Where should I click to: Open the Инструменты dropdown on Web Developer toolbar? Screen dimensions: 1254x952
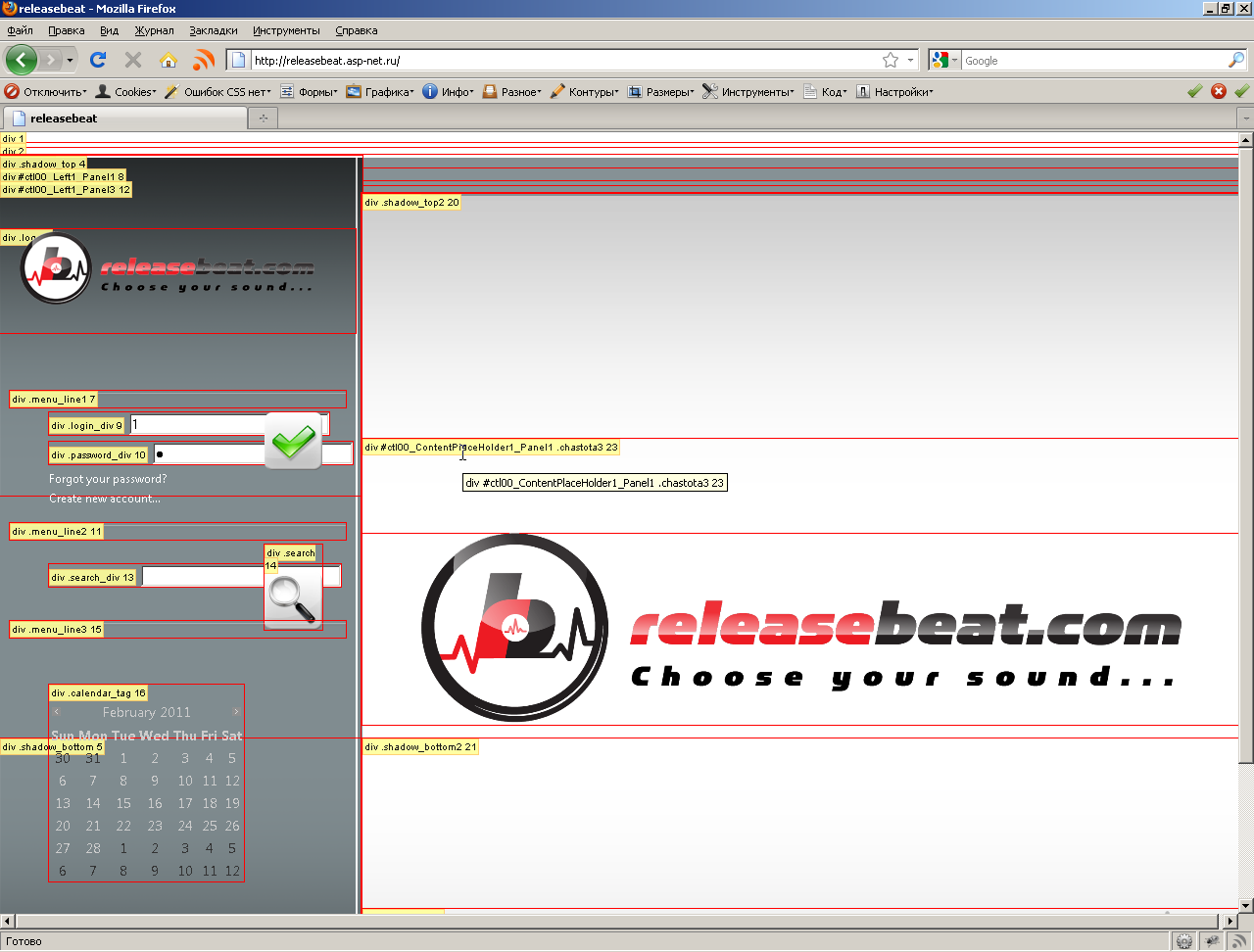coord(749,91)
